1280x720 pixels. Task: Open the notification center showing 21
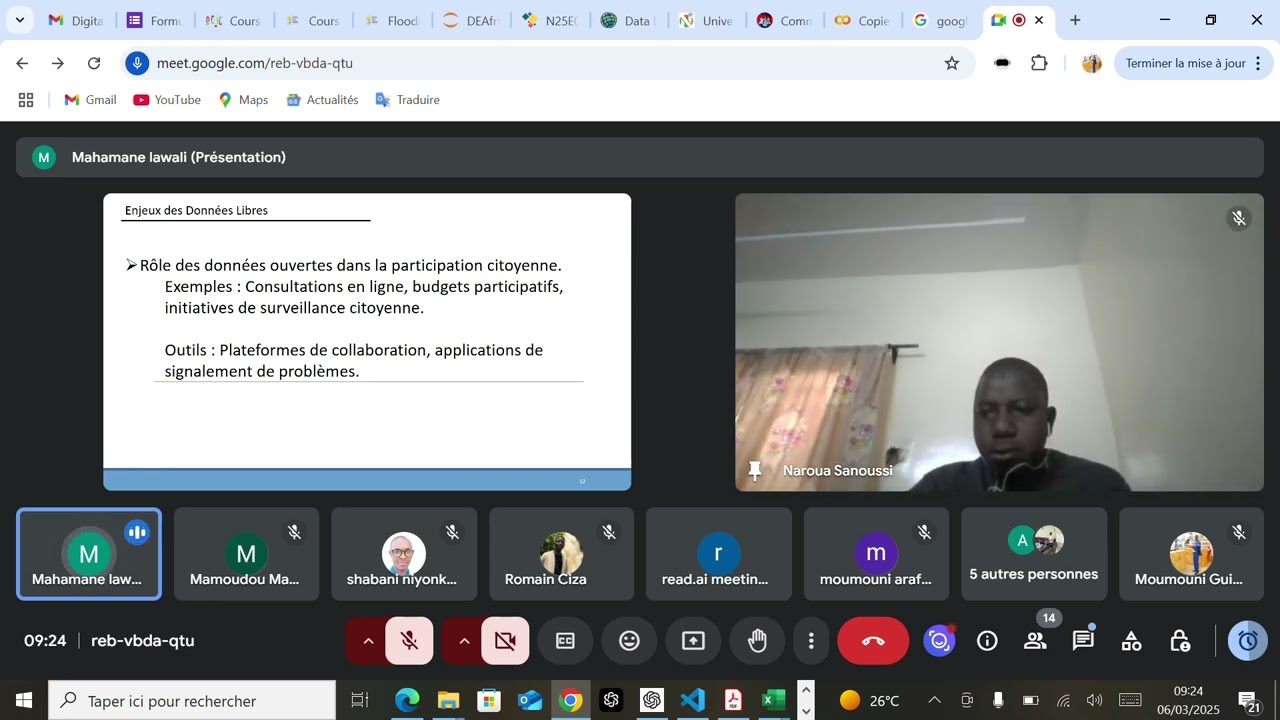pyautogui.click(x=1248, y=700)
